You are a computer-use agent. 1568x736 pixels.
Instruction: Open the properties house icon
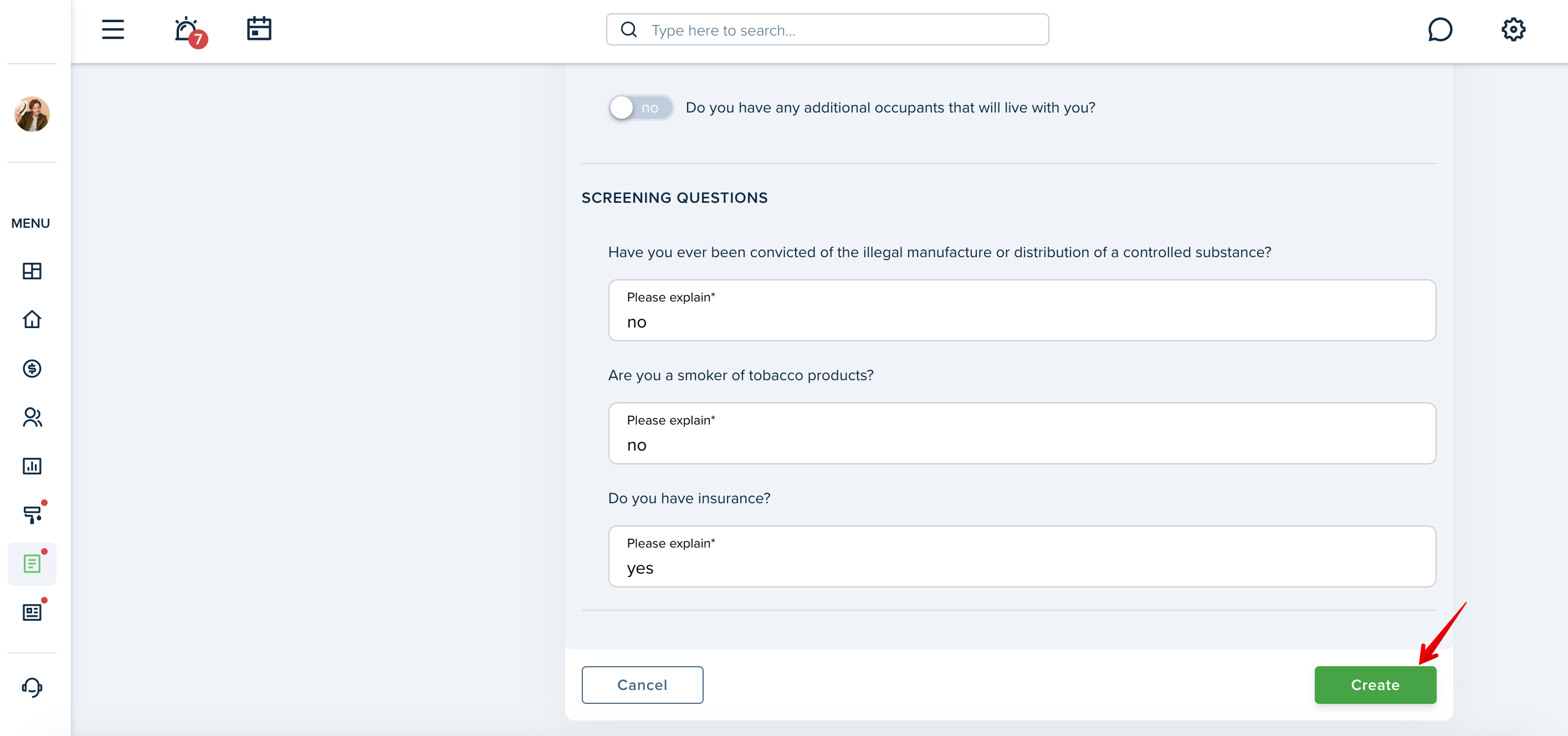[32, 320]
